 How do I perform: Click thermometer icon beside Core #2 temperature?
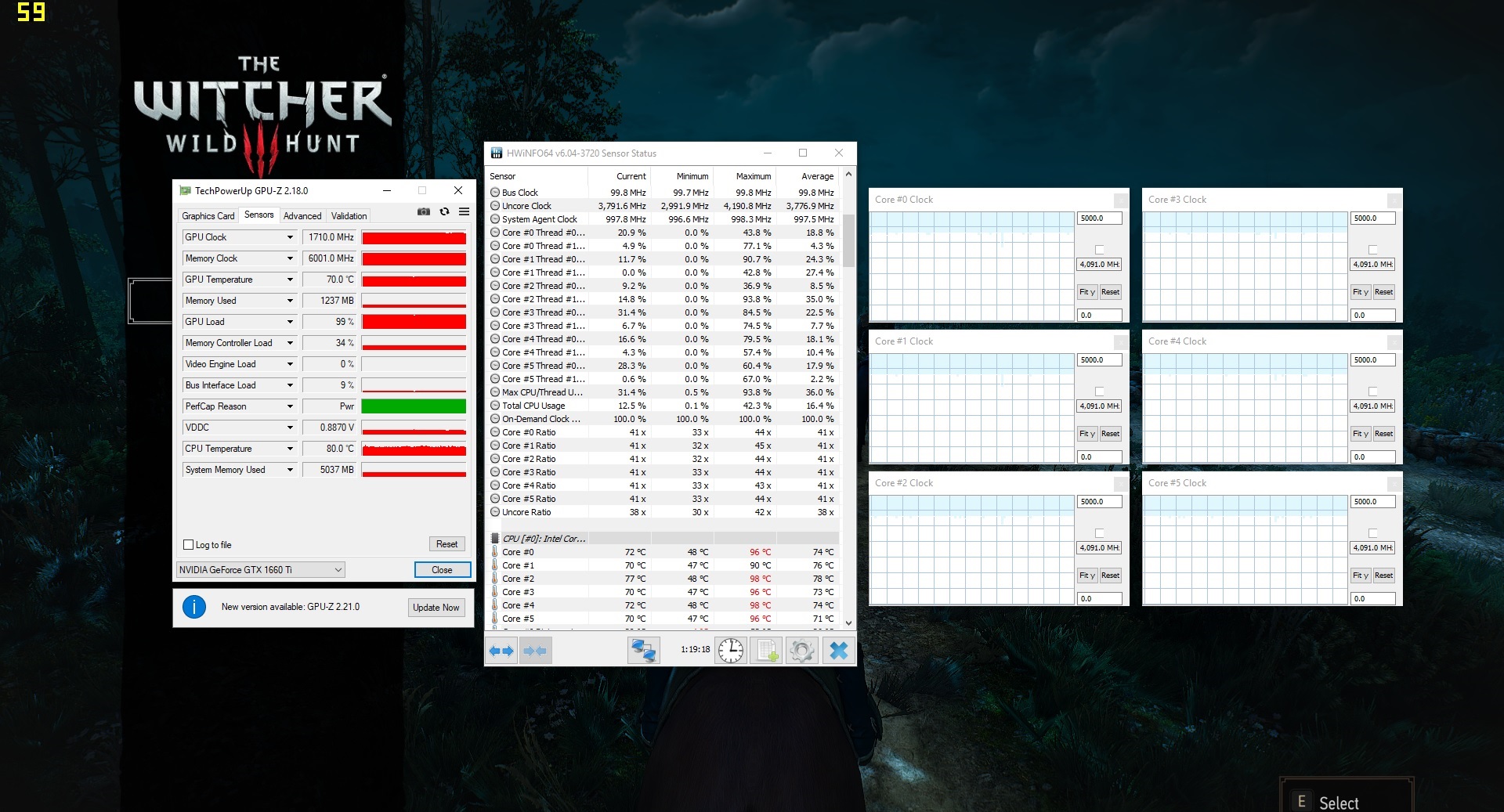pyautogui.click(x=495, y=579)
